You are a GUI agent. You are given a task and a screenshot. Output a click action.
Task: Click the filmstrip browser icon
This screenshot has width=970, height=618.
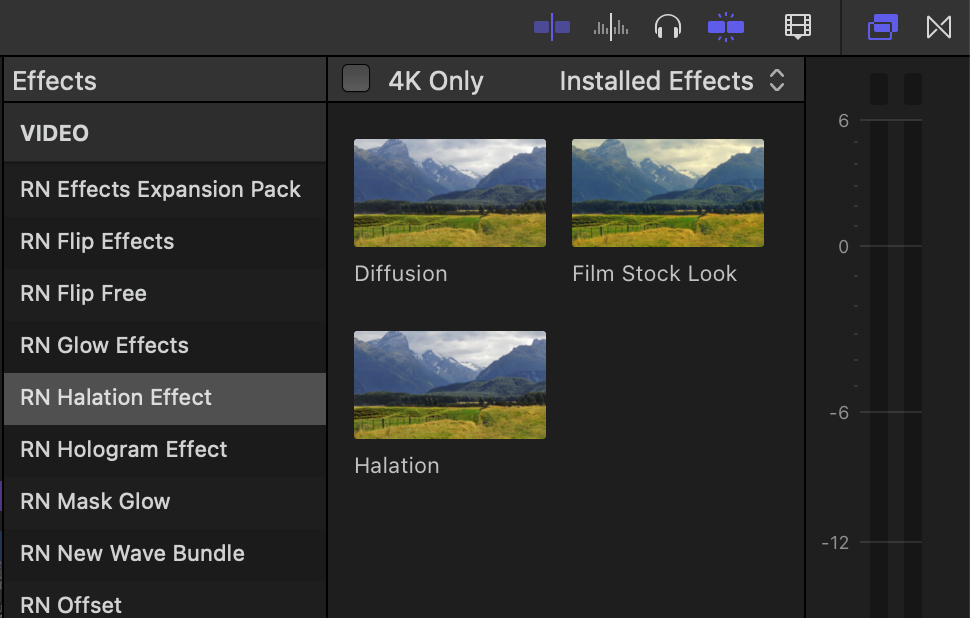coord(797,27)
